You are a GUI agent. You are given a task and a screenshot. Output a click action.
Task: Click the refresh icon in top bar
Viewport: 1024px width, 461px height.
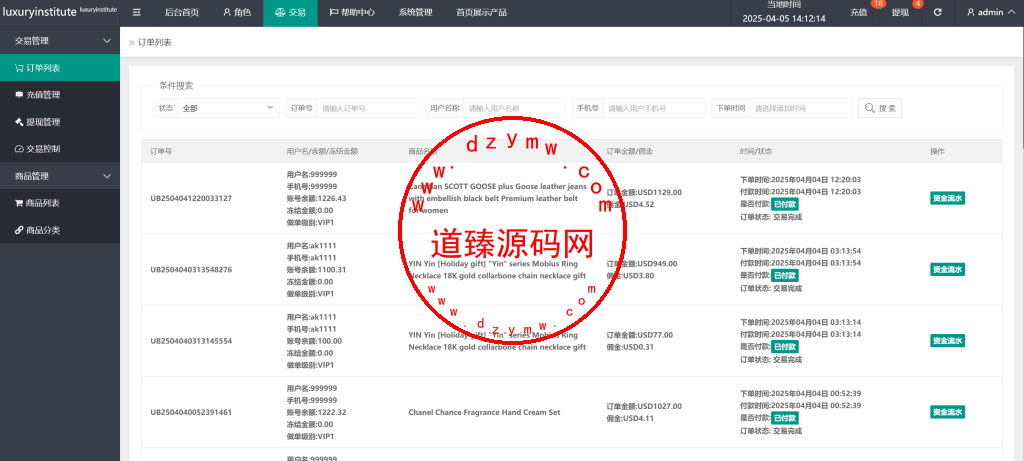[x=937, y=12]
